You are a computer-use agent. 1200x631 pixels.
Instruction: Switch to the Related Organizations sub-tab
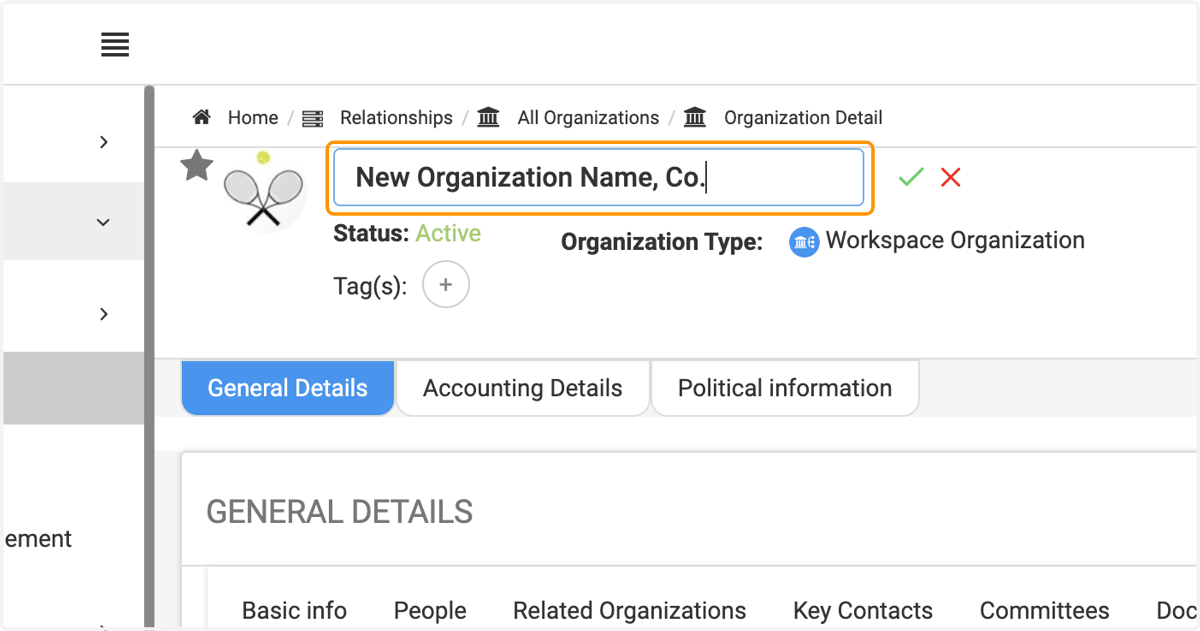(x=630, y=611)
